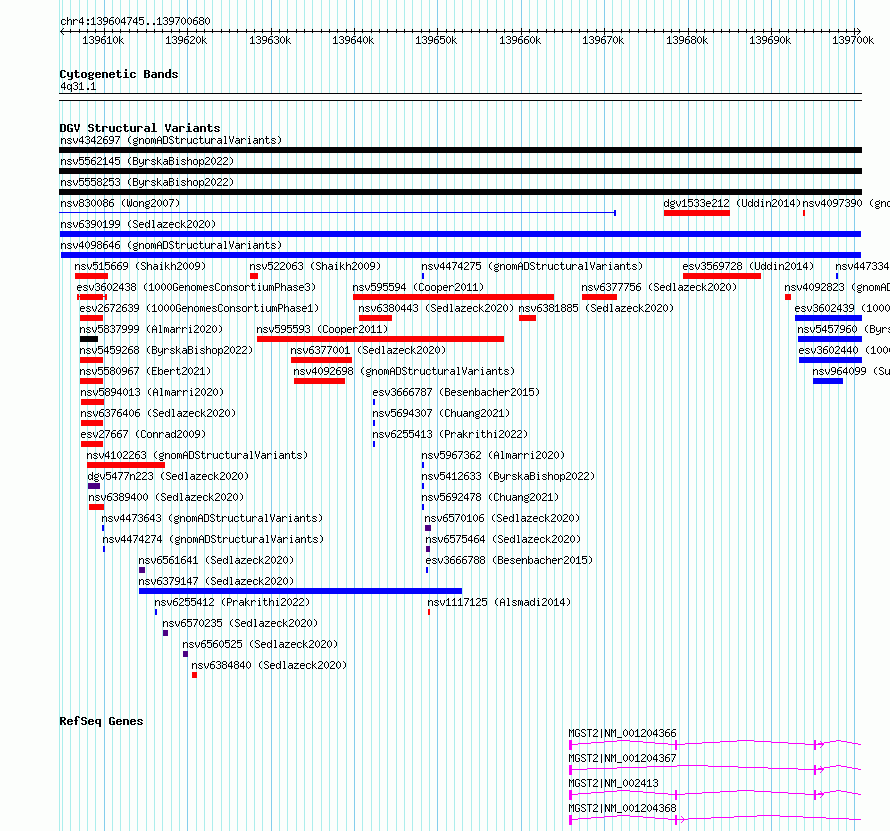The width and height of the screenshot is (890, 831).
Task: Click nsv5694307 (Chuang2021) label
Action: (x=441, y=413)
